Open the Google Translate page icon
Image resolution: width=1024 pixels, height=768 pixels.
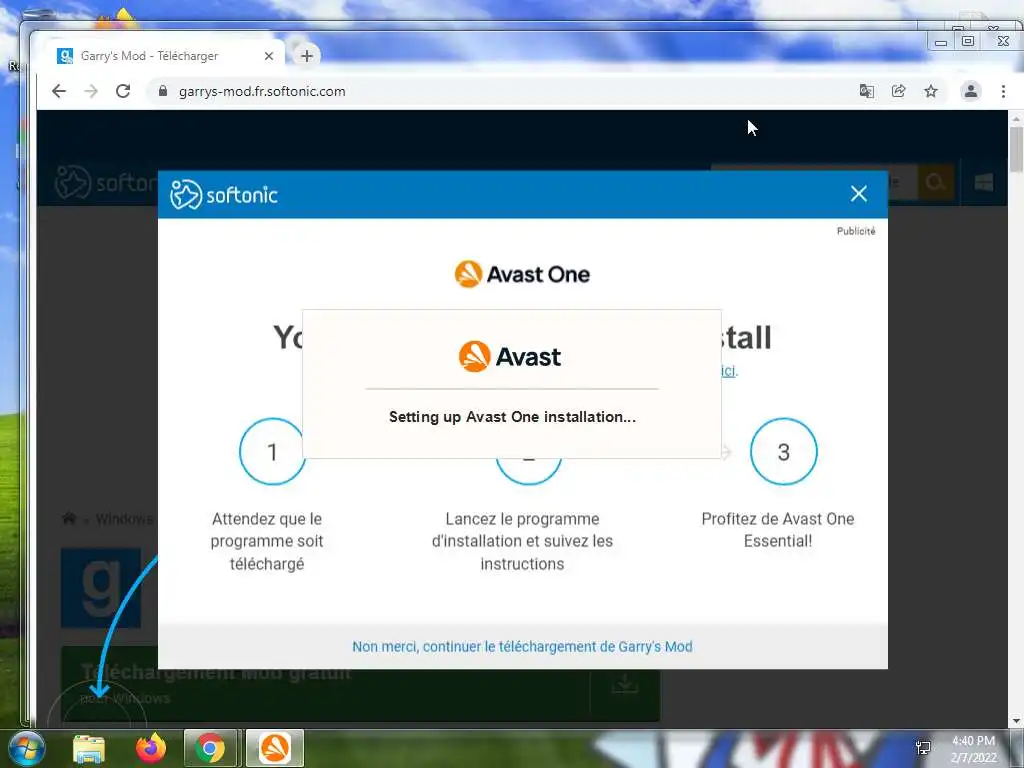[867, 91]
